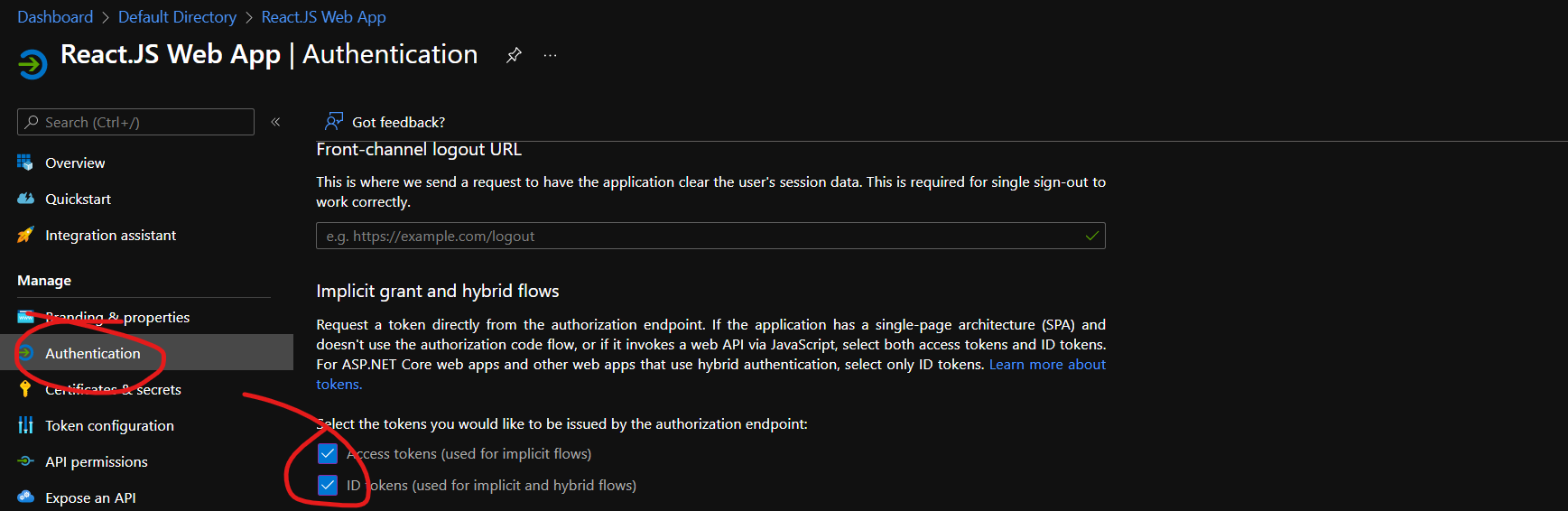Click the API permissions icon
1568x511 pixels.
point(25,461)
